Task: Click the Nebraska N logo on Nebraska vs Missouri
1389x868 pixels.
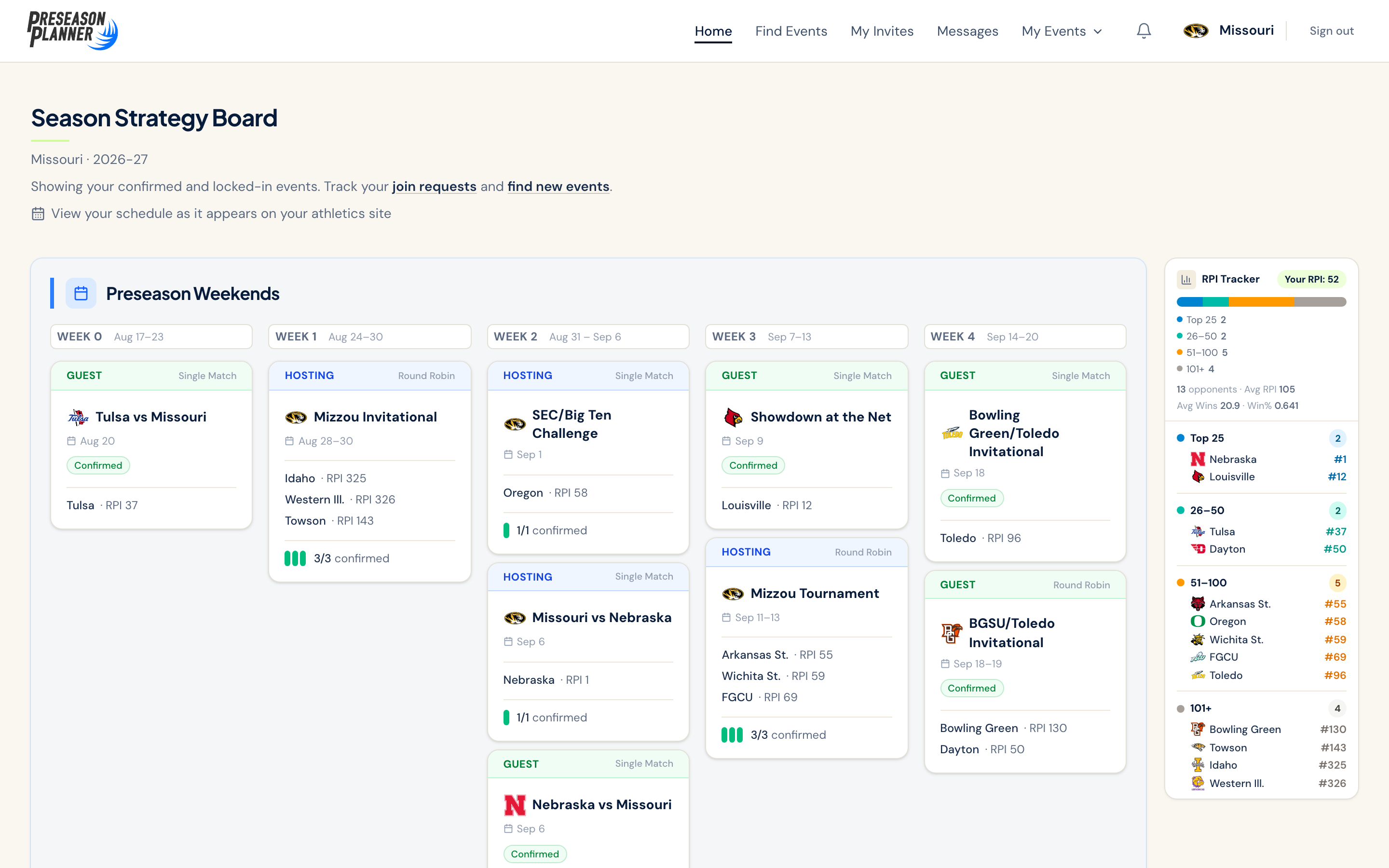Action: point(515,805)
